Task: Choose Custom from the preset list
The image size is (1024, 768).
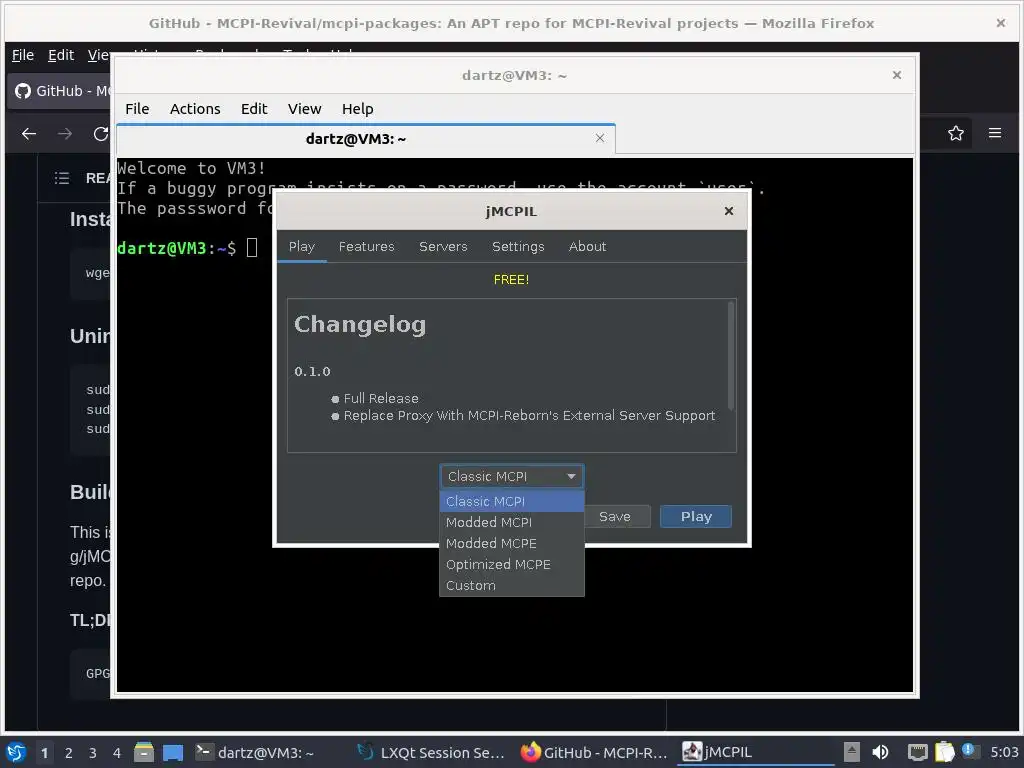Action: coord(512,585)
